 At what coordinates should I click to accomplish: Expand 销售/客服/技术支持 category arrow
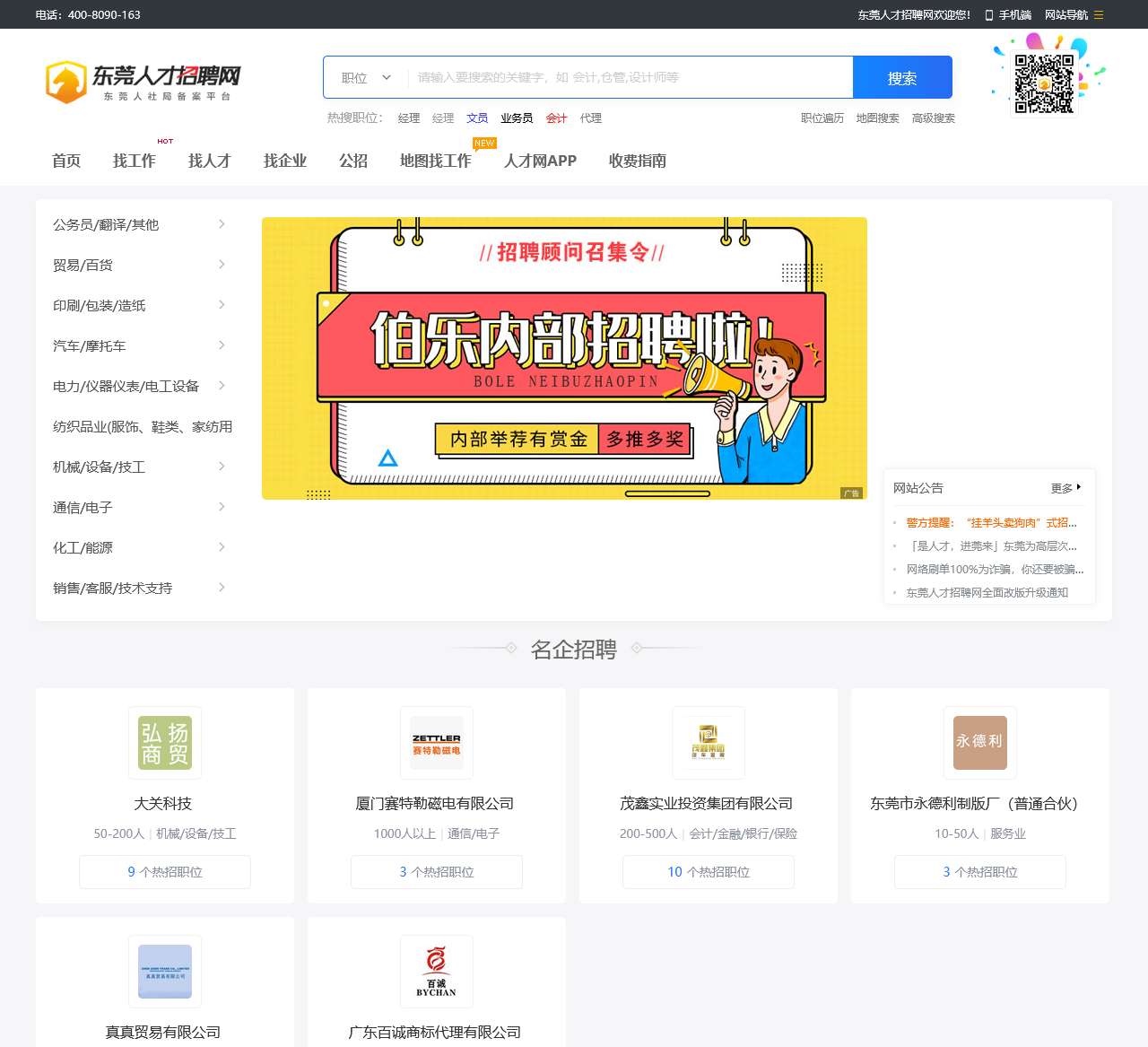222,588
